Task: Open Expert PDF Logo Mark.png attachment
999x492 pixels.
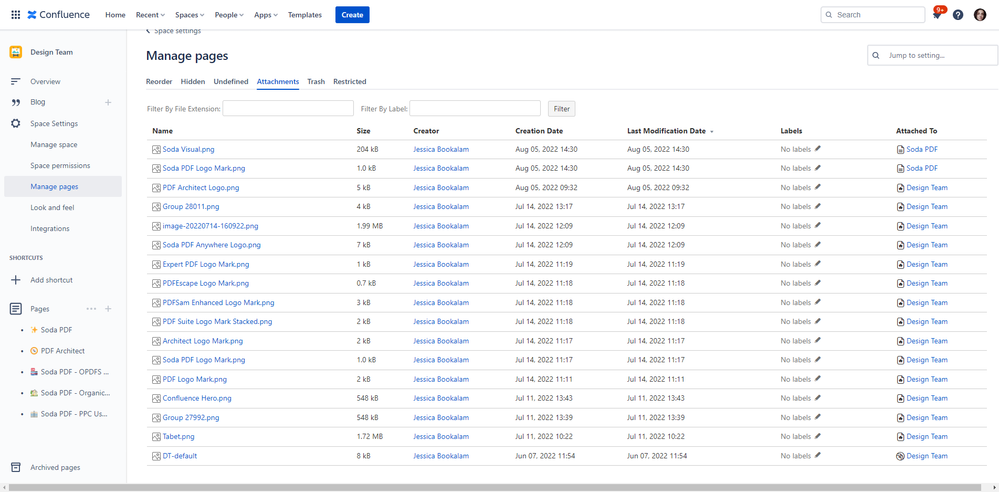Action: pyautogui.click(x=206, y=264)
